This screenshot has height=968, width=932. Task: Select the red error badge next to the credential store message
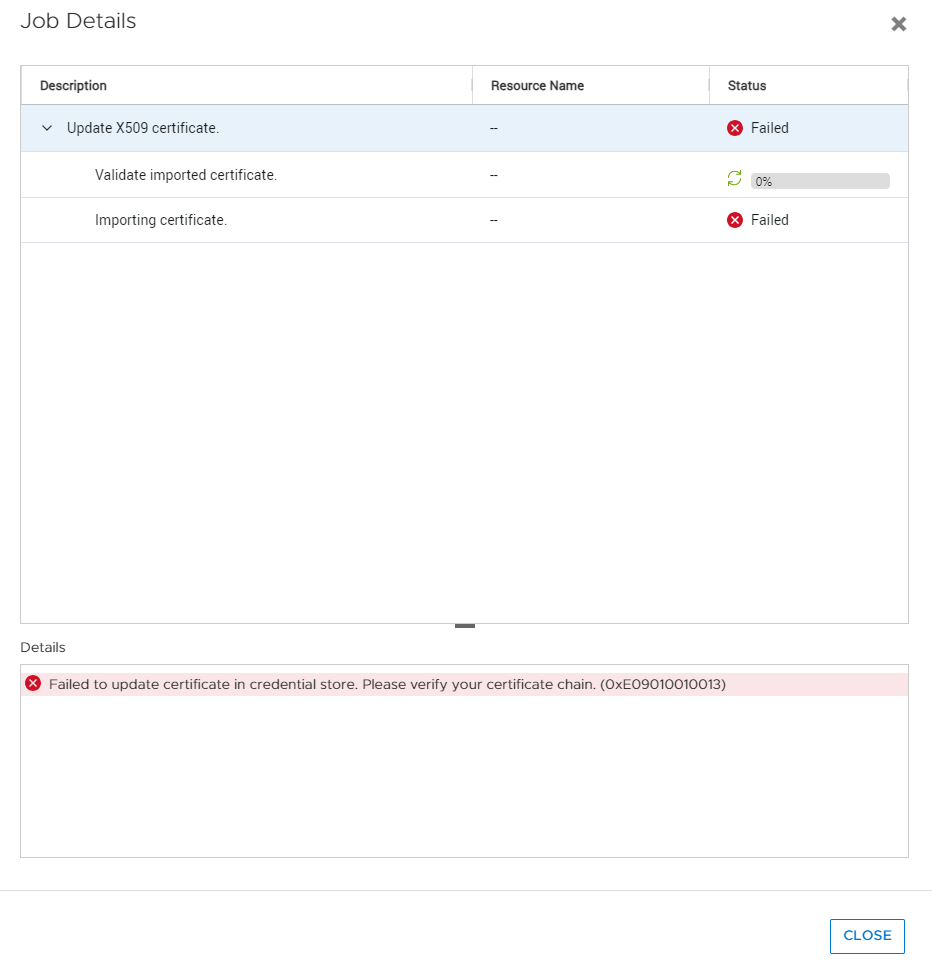pos(31,683)
